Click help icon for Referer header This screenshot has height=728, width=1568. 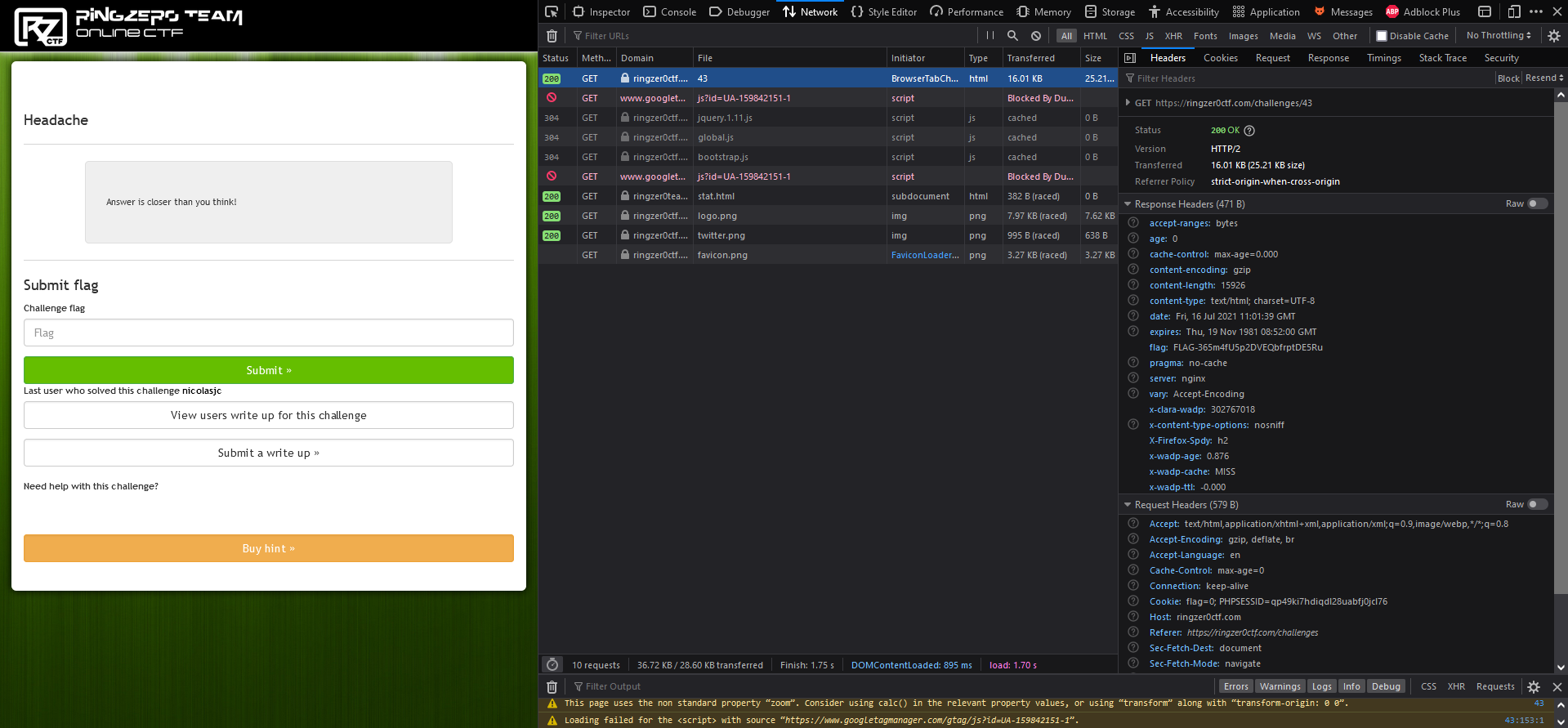(1133, 632)
